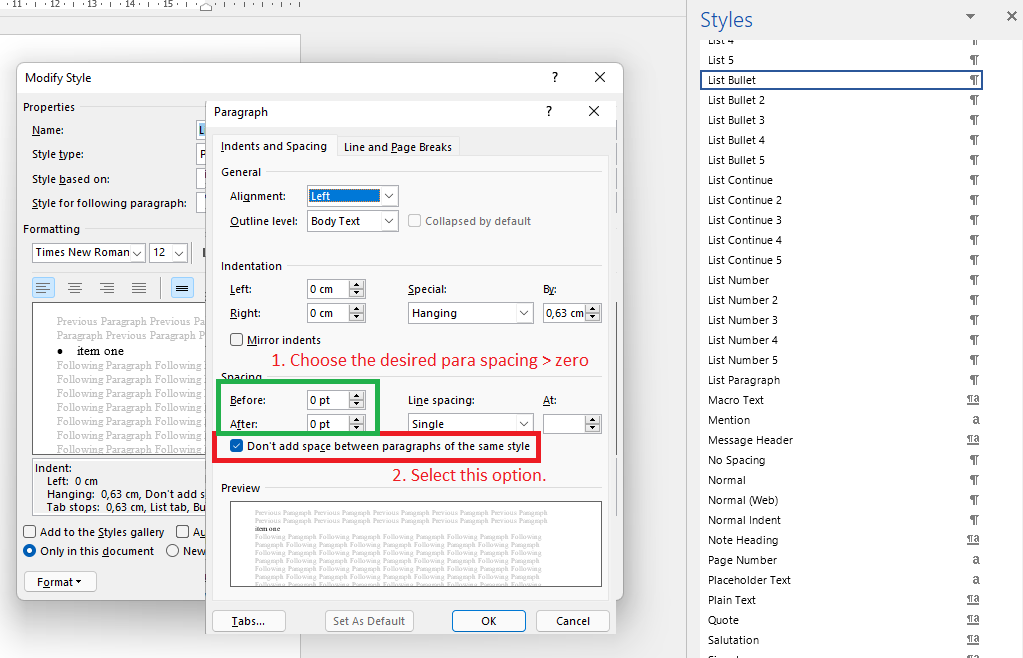Click spacing Before spinner arrows
Viewport: 1023px width, 658px height.
point(356,400)
